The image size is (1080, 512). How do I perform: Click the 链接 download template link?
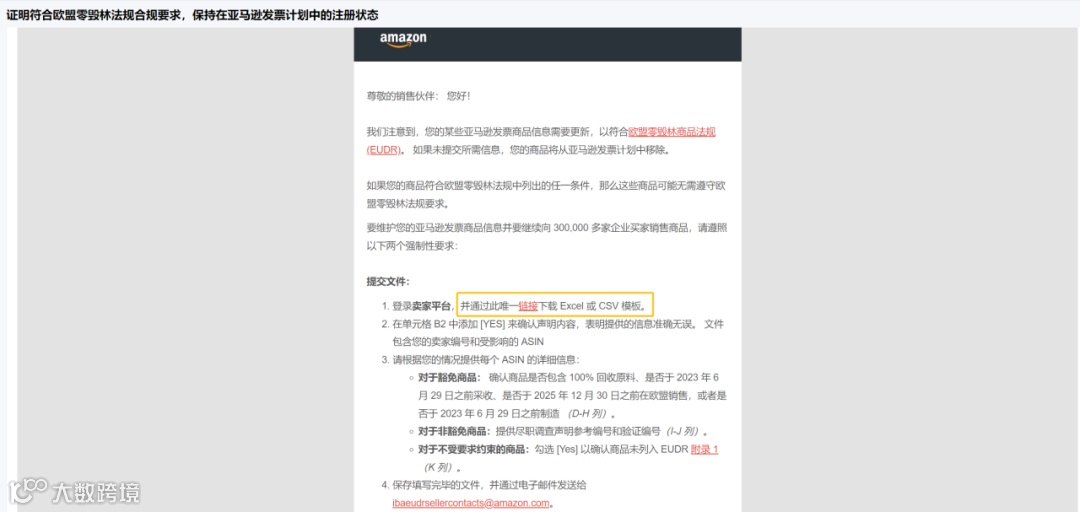pyautogui.click(x=528, y=305)
